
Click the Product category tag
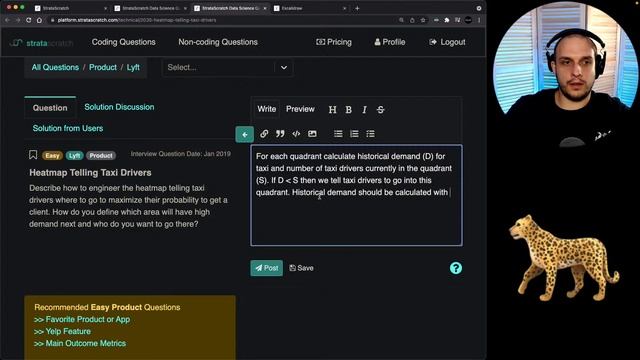pyautogui.click(x=101, y=156)
